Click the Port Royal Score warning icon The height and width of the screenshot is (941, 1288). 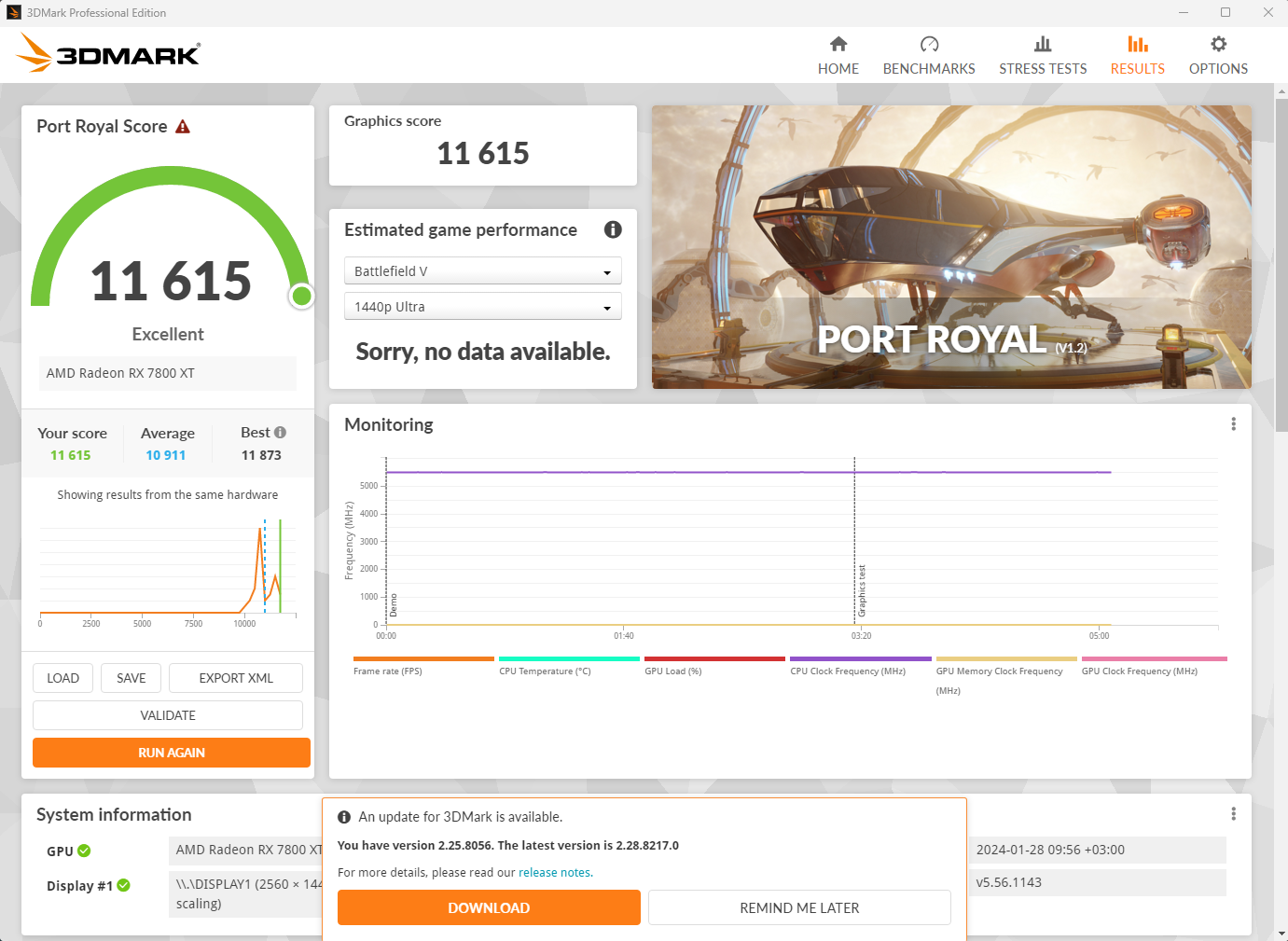[x=183, y=127]
